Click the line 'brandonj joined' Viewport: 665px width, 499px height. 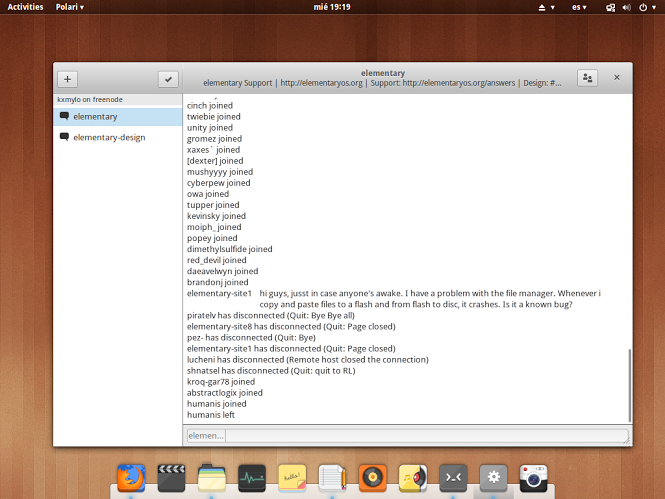click(x=218, y=282)
